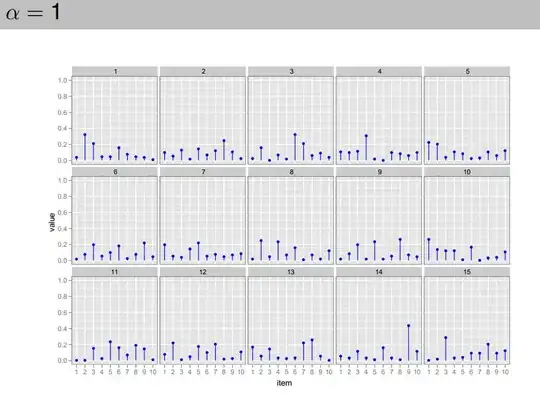Select facet header labeled 7
The width and height of the screenshot is (540, 397).
click(203, 171)
